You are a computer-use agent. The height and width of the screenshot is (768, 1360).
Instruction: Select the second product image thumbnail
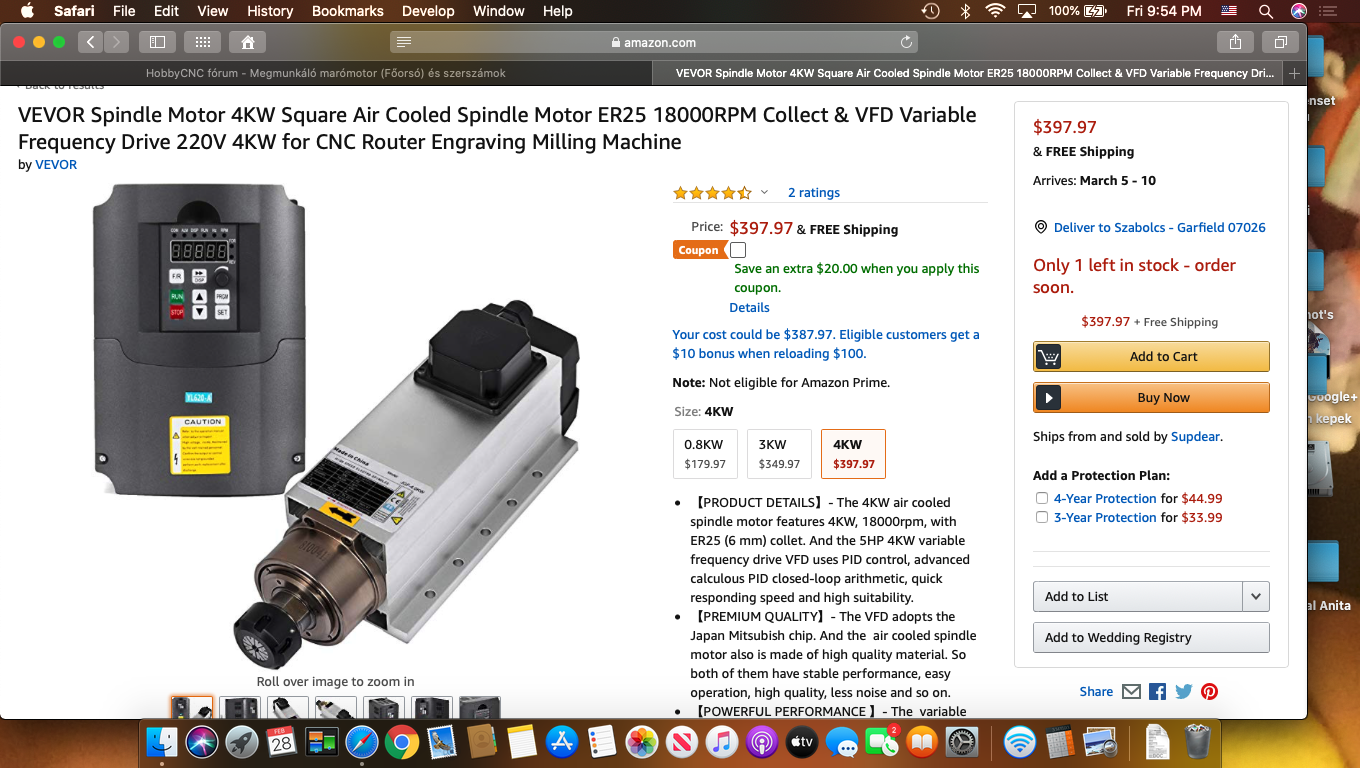[240, 707]
